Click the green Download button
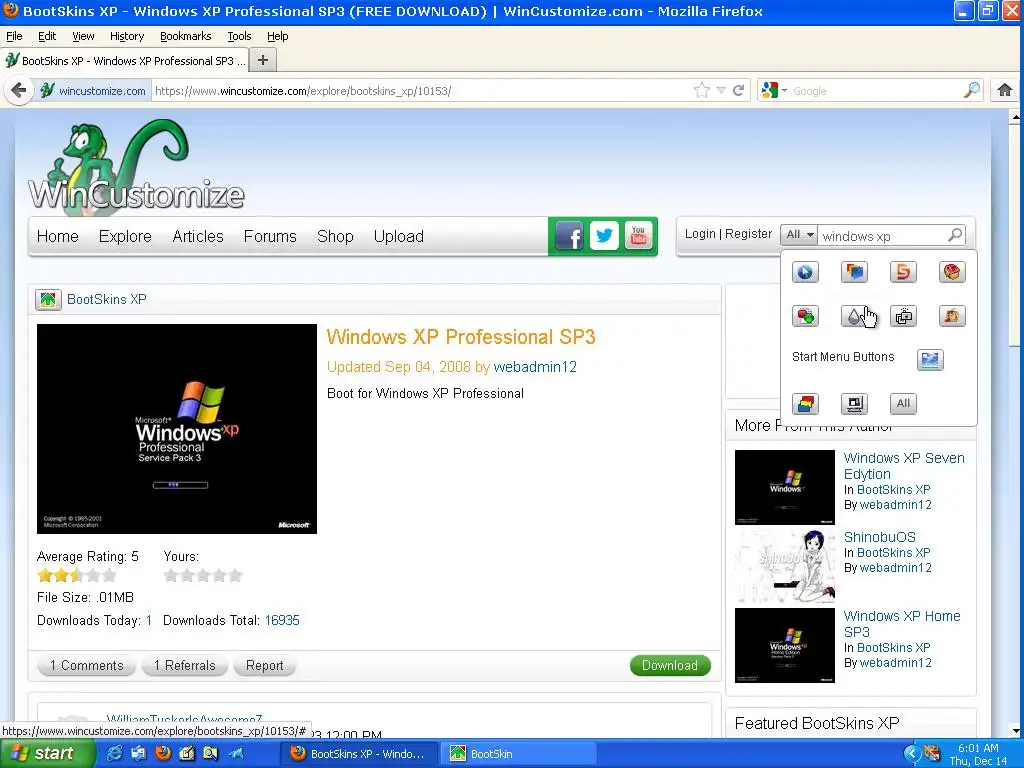Screen dimensions: 1024x768 tap(670, 665)
